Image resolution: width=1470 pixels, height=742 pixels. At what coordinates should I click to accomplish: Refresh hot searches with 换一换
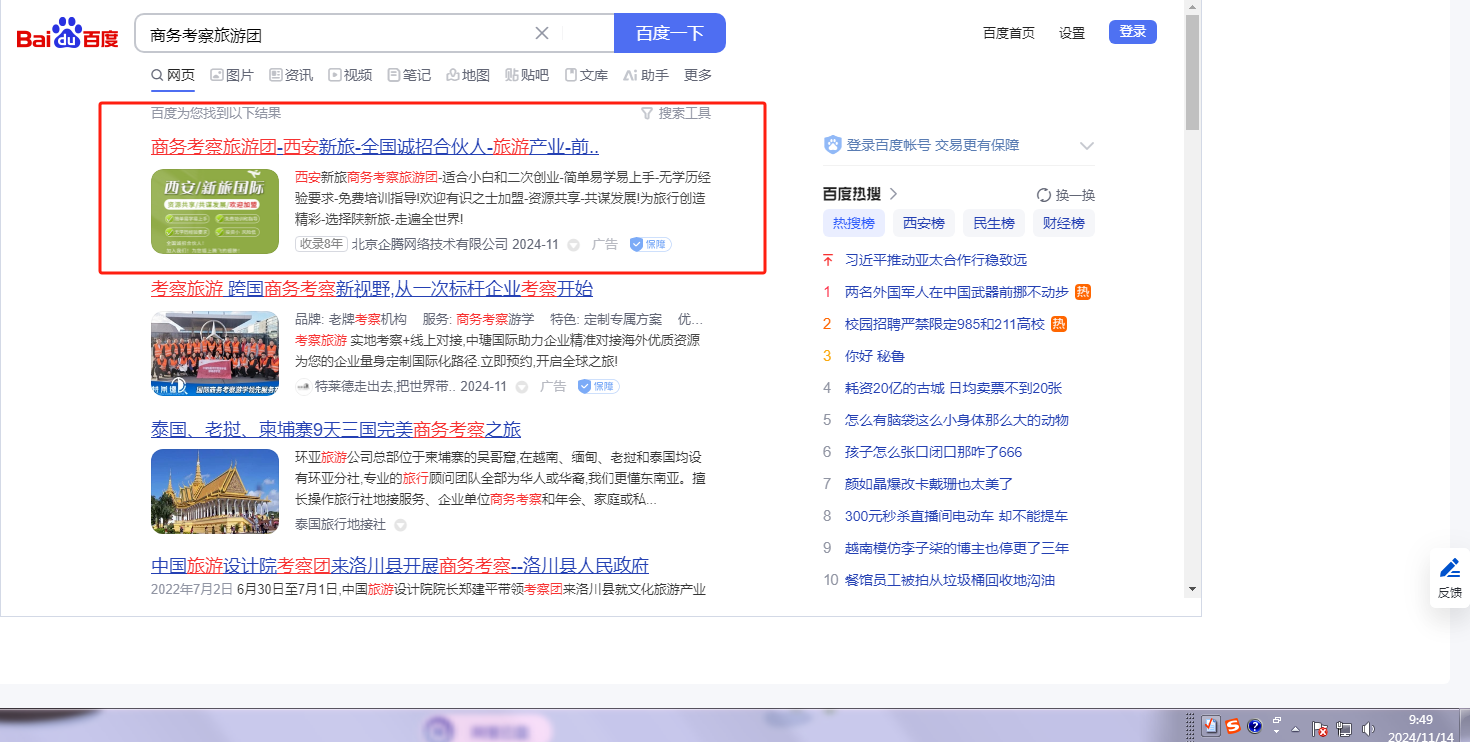(x=1066, y=194)
